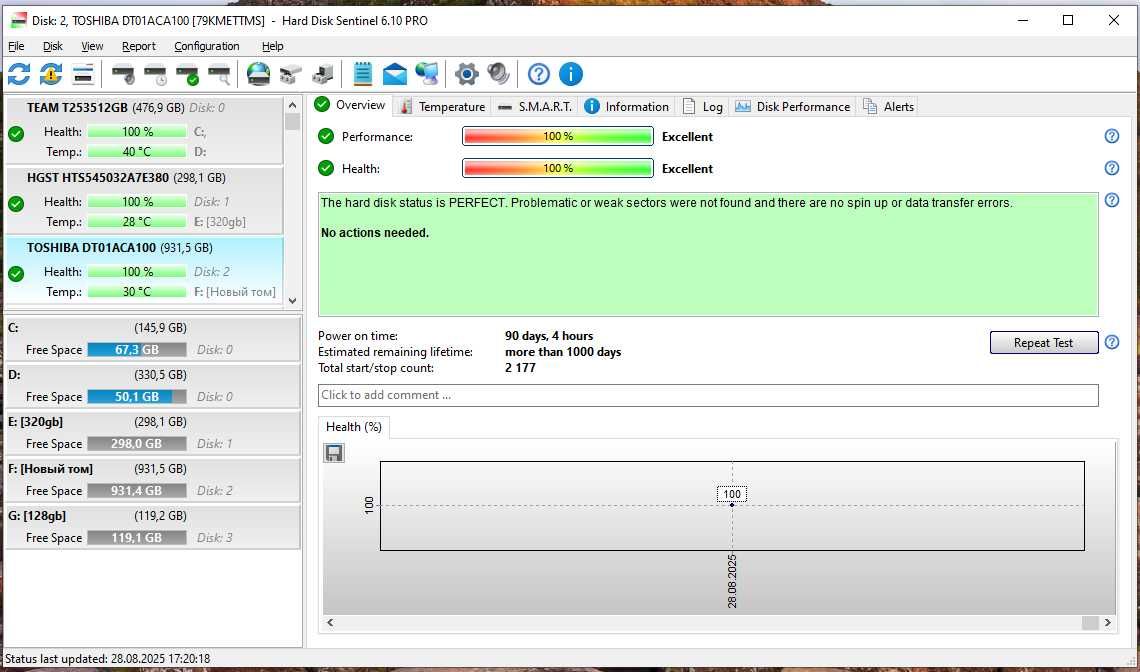This screenshot has height=672, width=1140.
Task: Click the D: free space 50,1 GB bar
Action: (137, 396)
